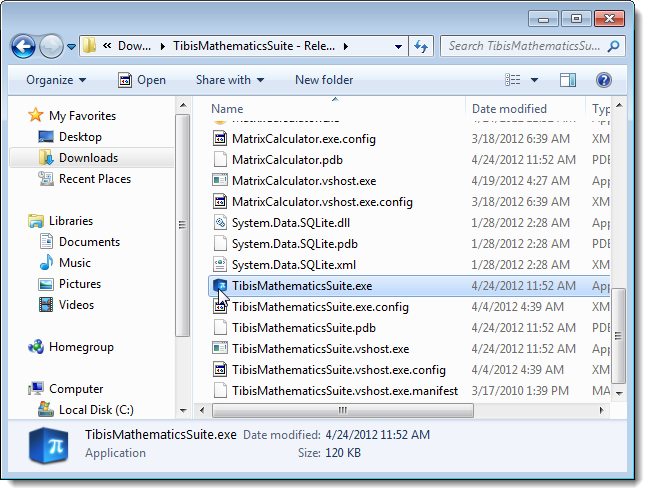Click the navigation pane scroll up arrow
The width and height of the screenshot is (650, 495).
coord(183,105)
